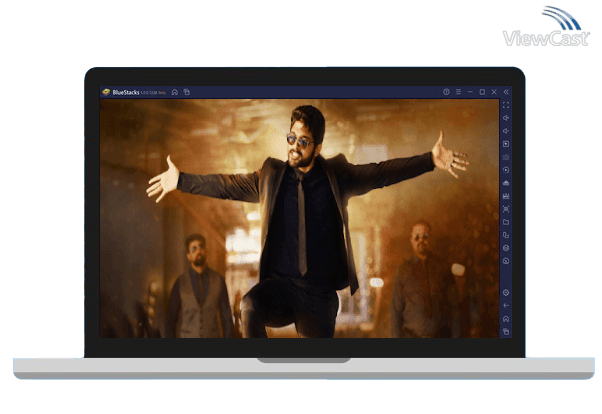602x414 pixels.
Task: Open the home icon in BlueStacks title bar
Action: [175, 92]
